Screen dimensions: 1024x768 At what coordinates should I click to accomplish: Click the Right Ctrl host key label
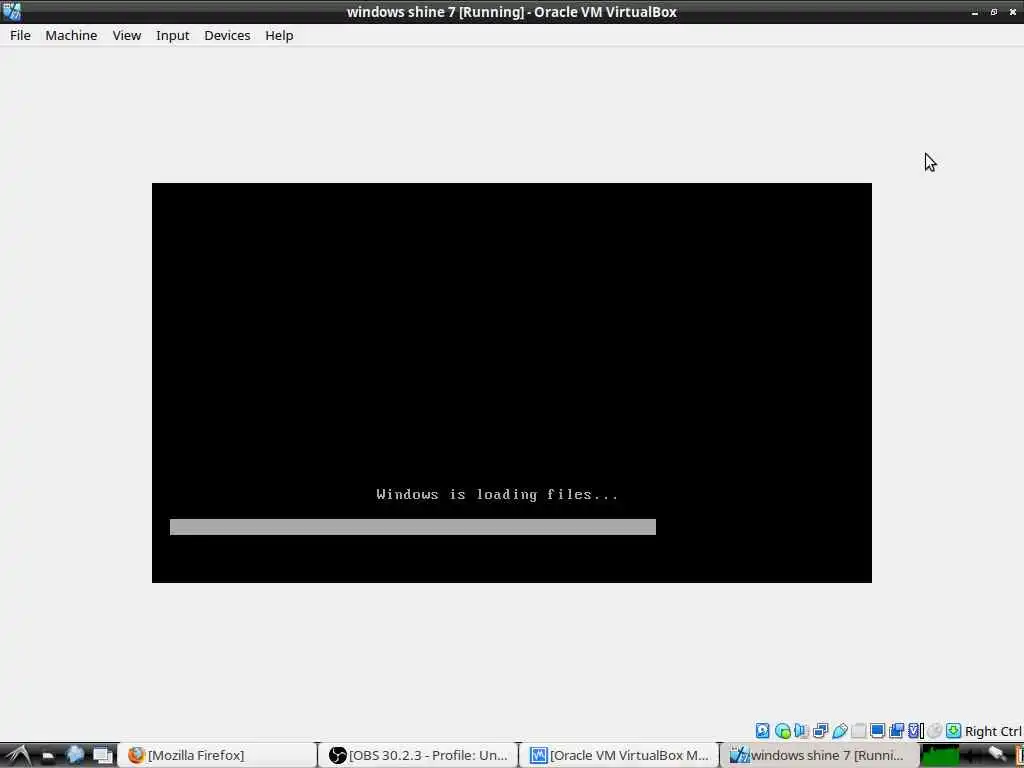[x=993, y=731]
